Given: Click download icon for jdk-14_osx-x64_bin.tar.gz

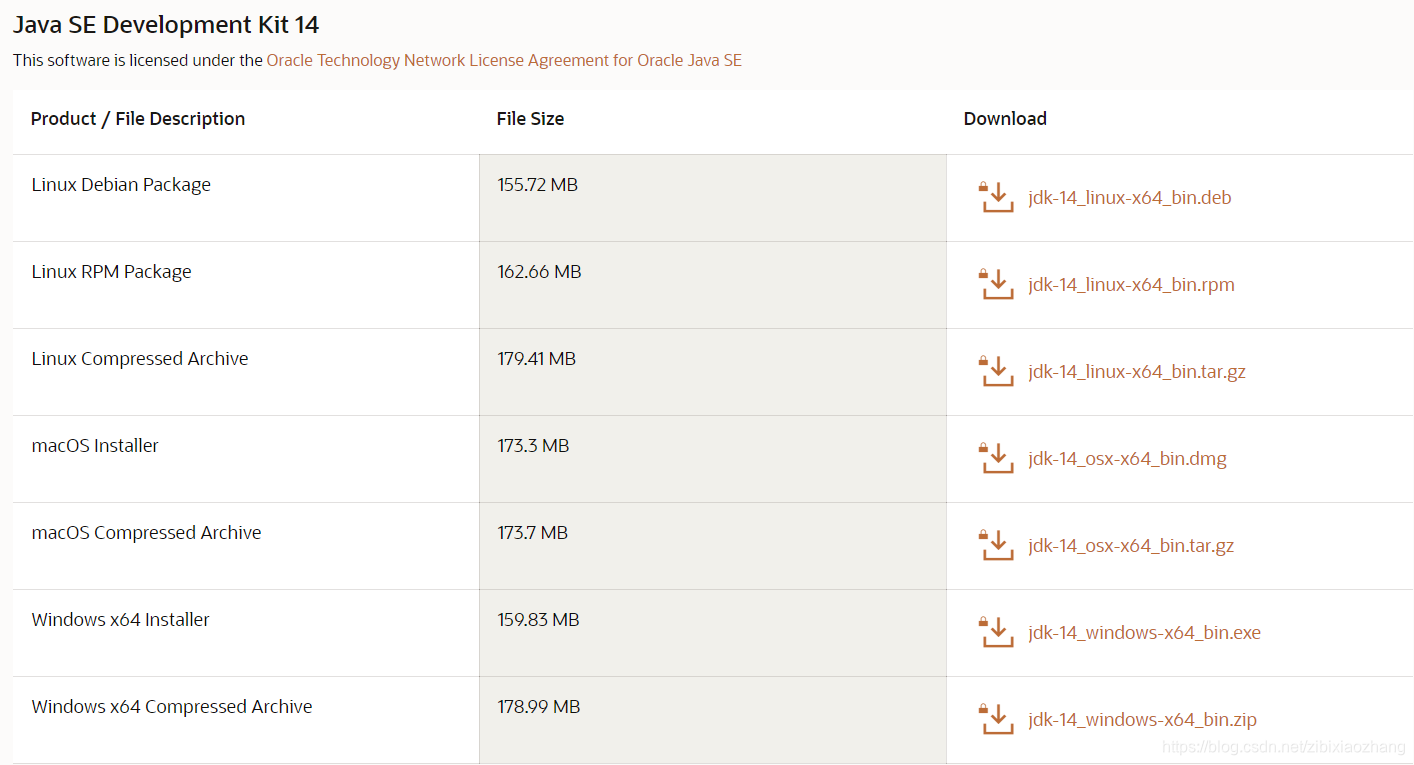Looking at the screenshot, I should 996,545.
